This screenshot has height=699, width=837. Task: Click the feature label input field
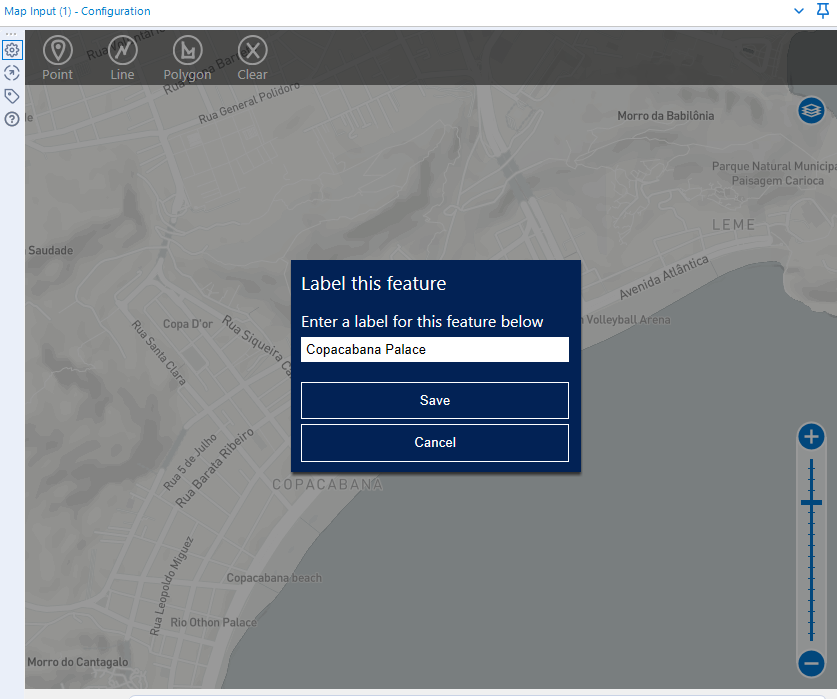point(435,349)
